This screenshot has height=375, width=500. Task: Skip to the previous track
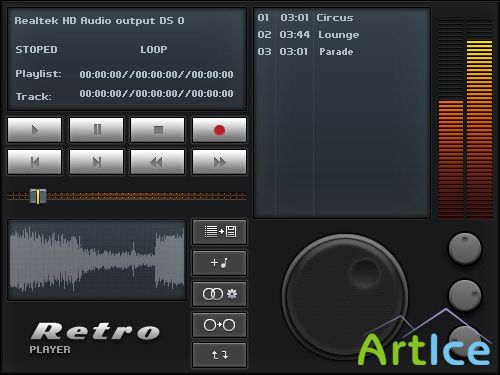pos(35,162)
